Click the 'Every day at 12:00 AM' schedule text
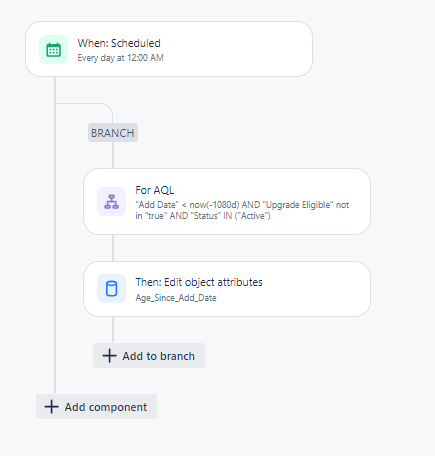 pos(121,58)
